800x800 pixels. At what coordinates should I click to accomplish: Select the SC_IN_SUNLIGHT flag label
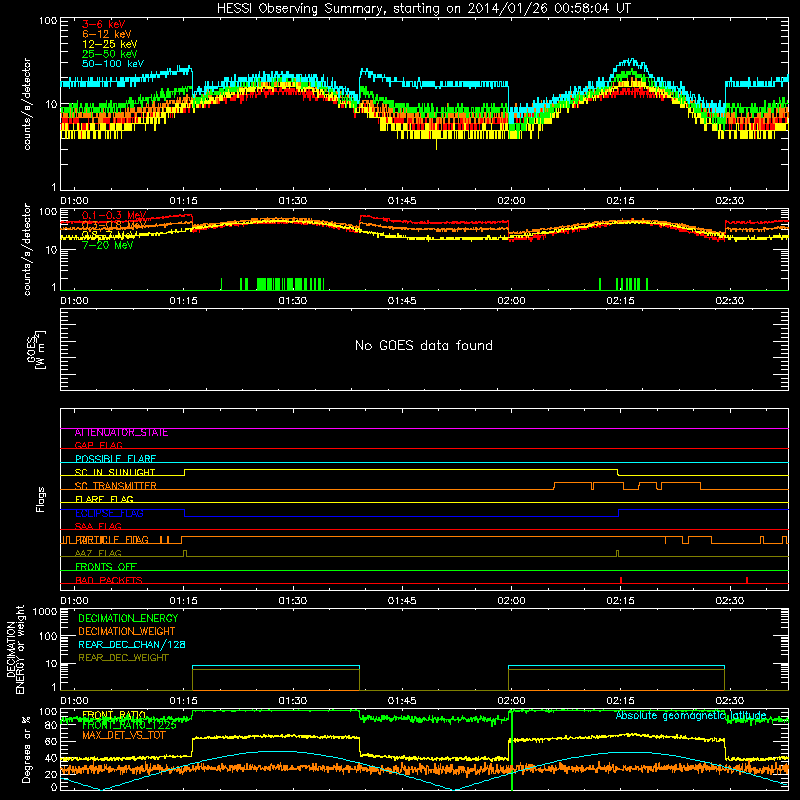115,472
